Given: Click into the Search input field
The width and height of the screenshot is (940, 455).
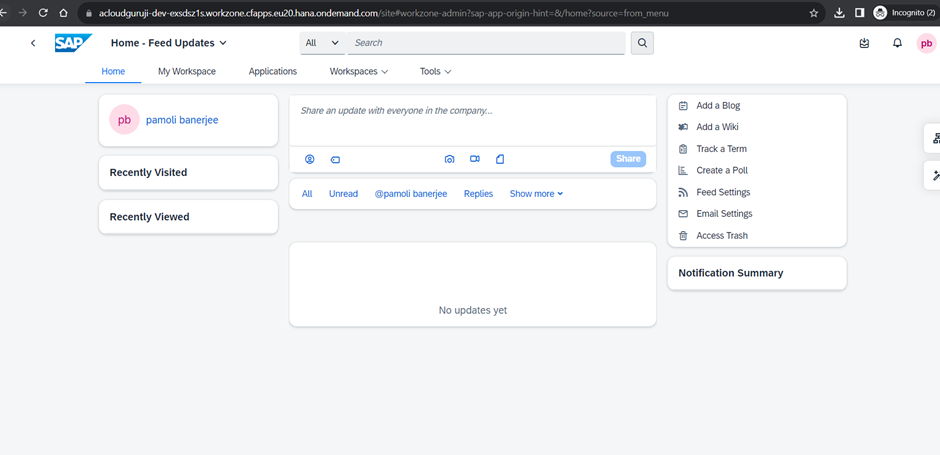Looking at the screenshot, I should [486, 43].
